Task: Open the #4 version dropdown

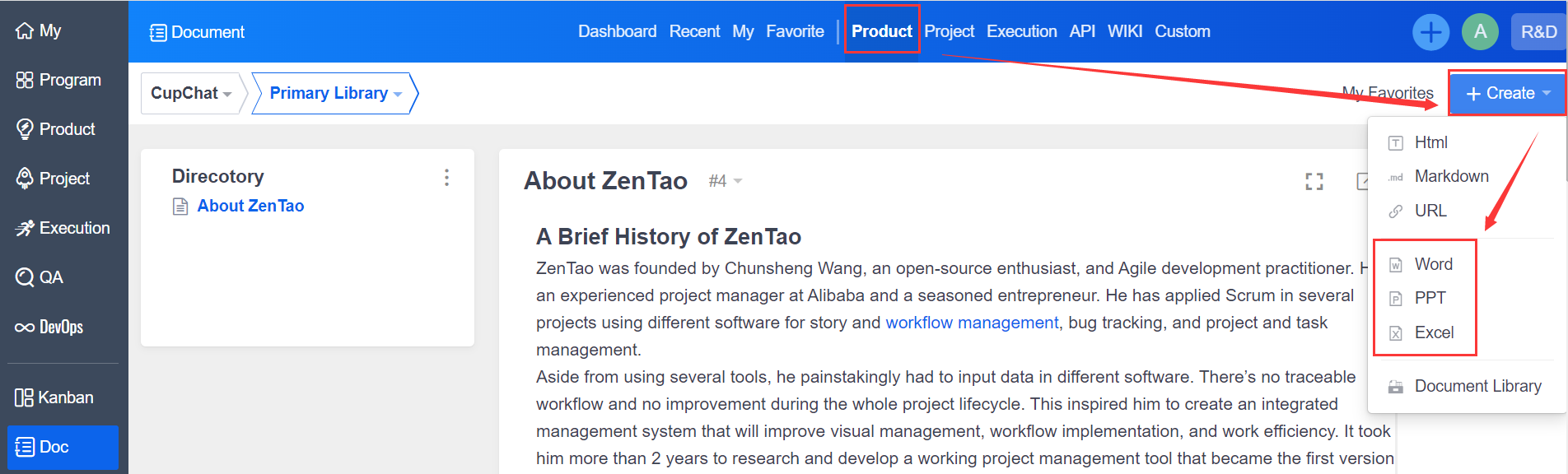Action: coord(725,181)
